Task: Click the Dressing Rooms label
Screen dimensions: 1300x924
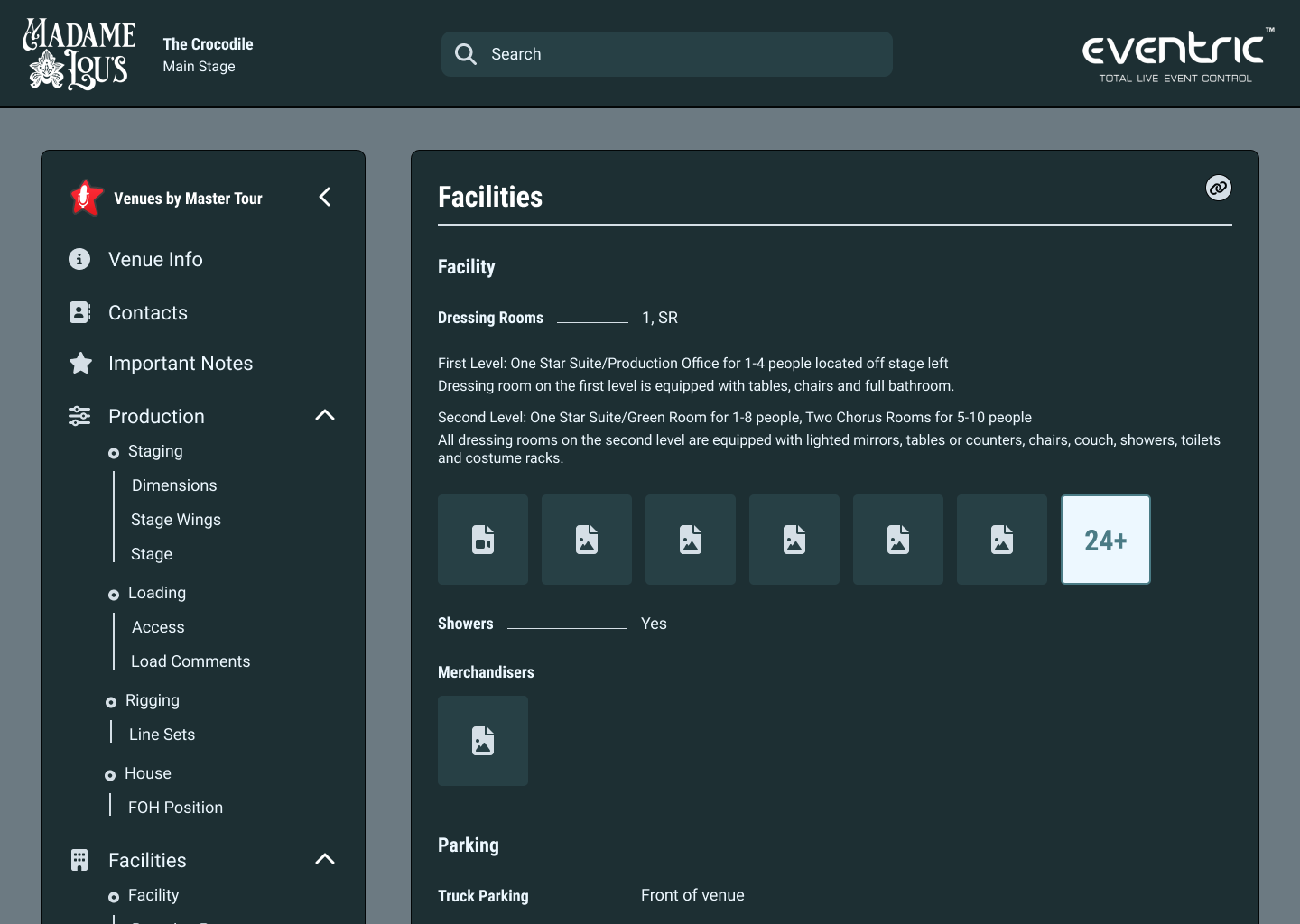Action: pyautogui.click(x=490, y=318)
